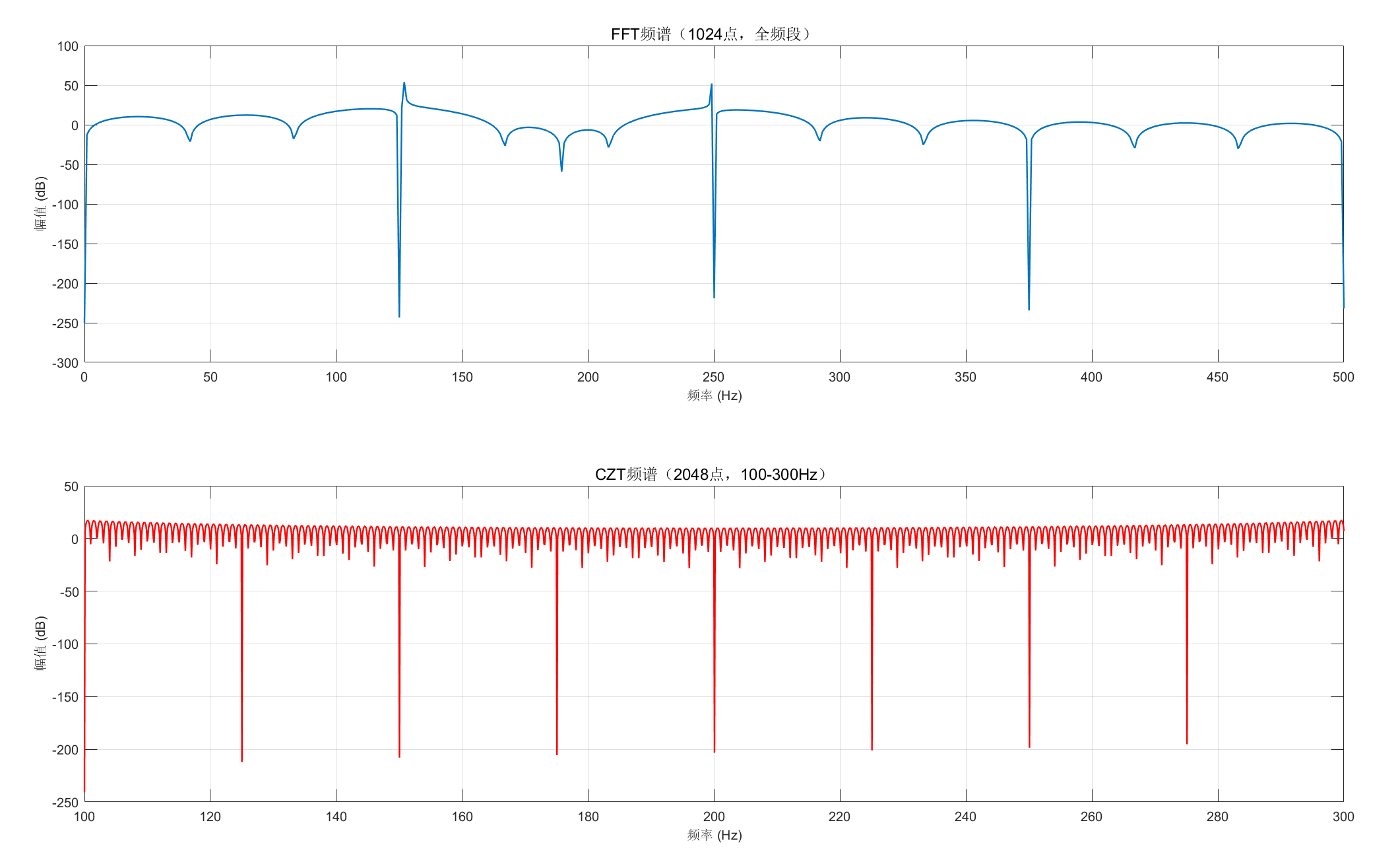Click the bottom plot's 频率 (Hz) label

[714, 835]
